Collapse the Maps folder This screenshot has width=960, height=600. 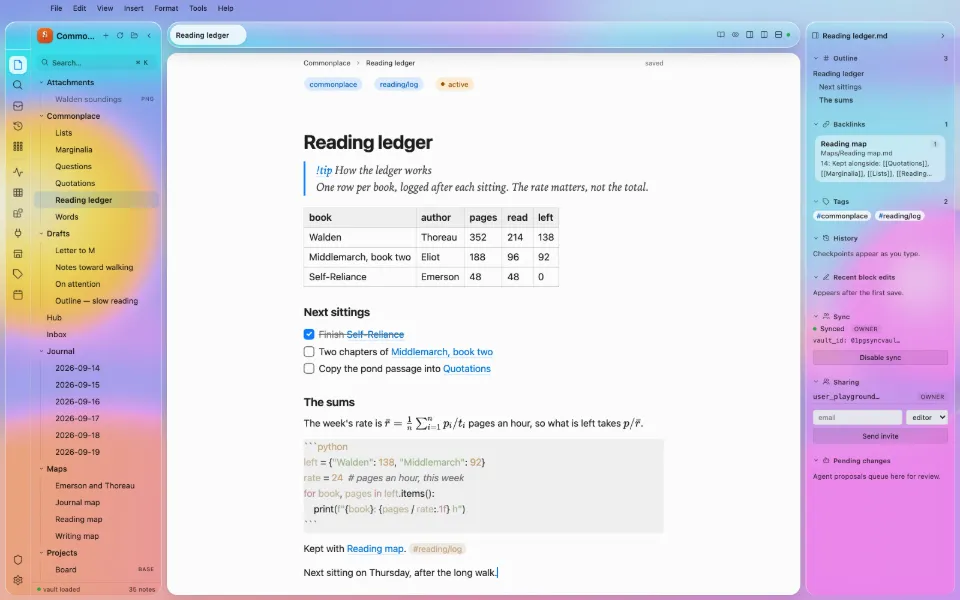point(42,469)
